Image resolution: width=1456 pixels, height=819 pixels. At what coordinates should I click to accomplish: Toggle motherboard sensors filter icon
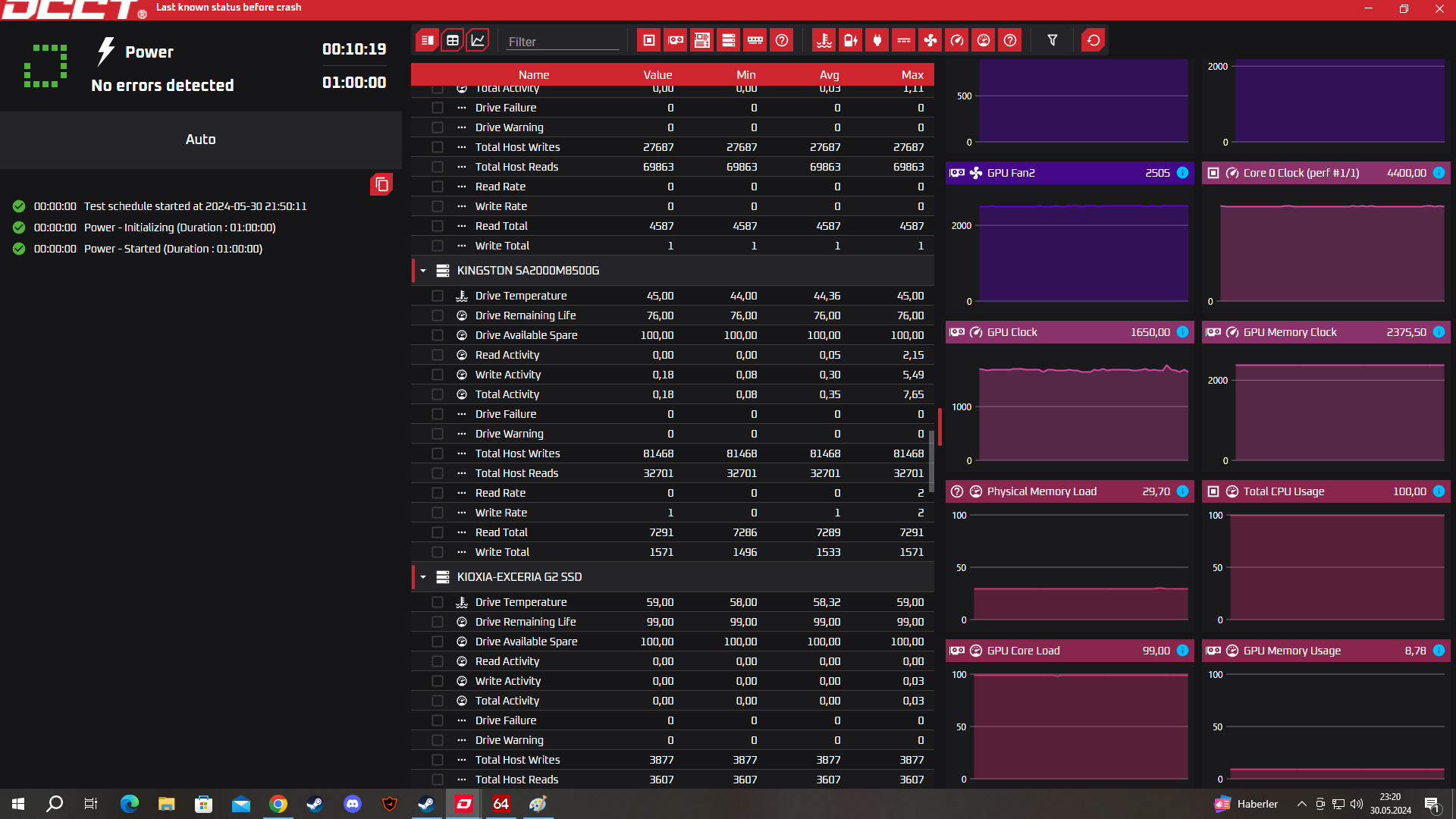pyautogui.click(x=702, y=40)
